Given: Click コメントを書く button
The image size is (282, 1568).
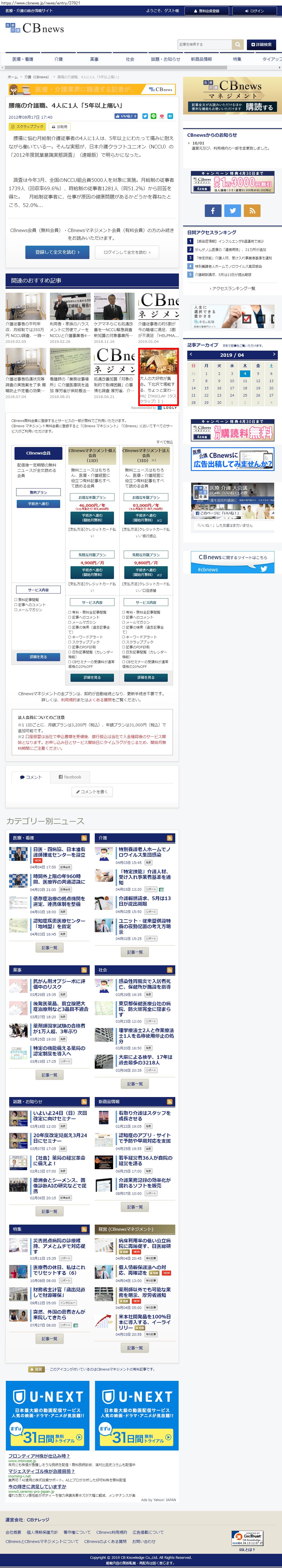Looking at the screenshot, I should [92, 791].
